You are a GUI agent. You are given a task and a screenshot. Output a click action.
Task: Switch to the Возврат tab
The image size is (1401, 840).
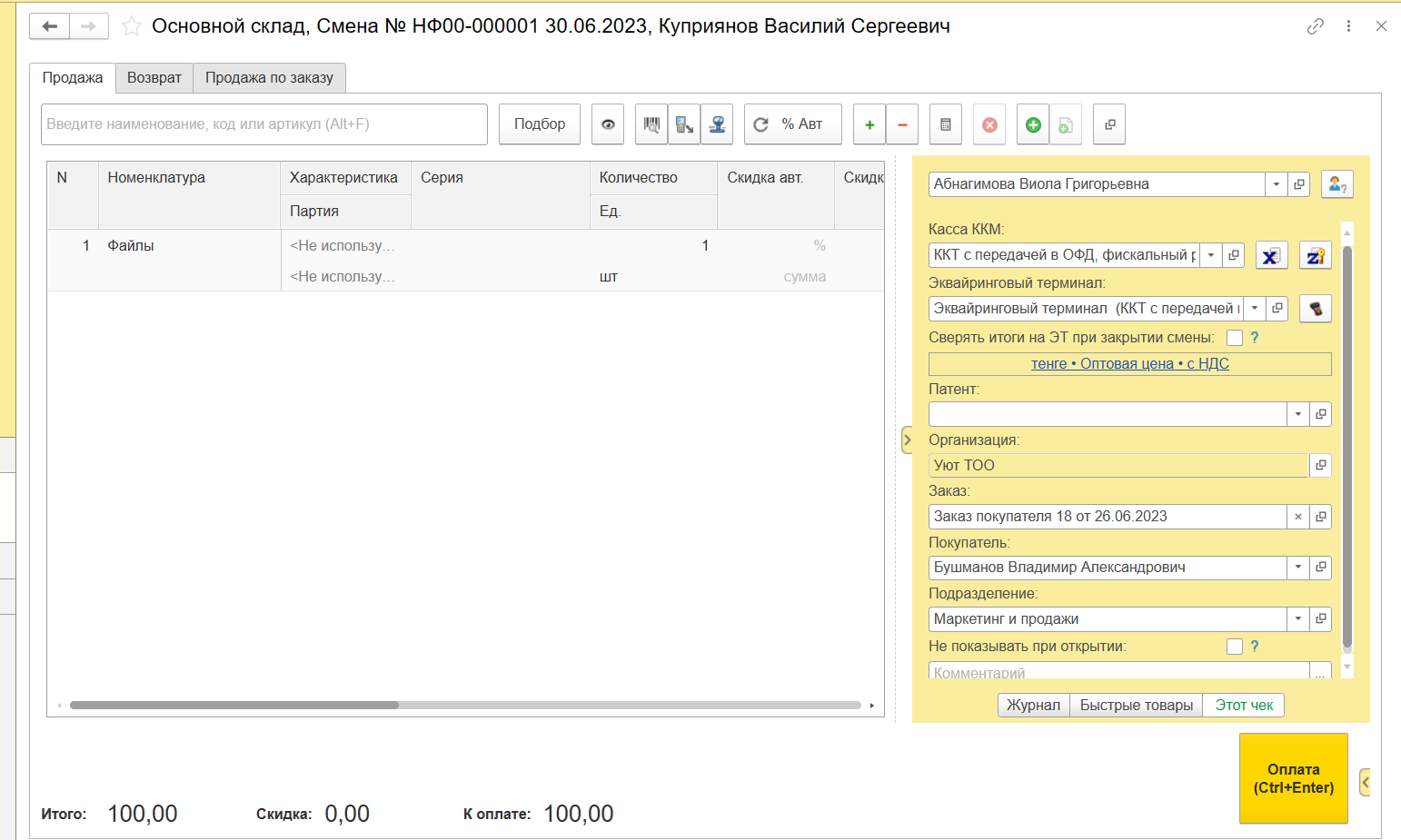(154, 78)
